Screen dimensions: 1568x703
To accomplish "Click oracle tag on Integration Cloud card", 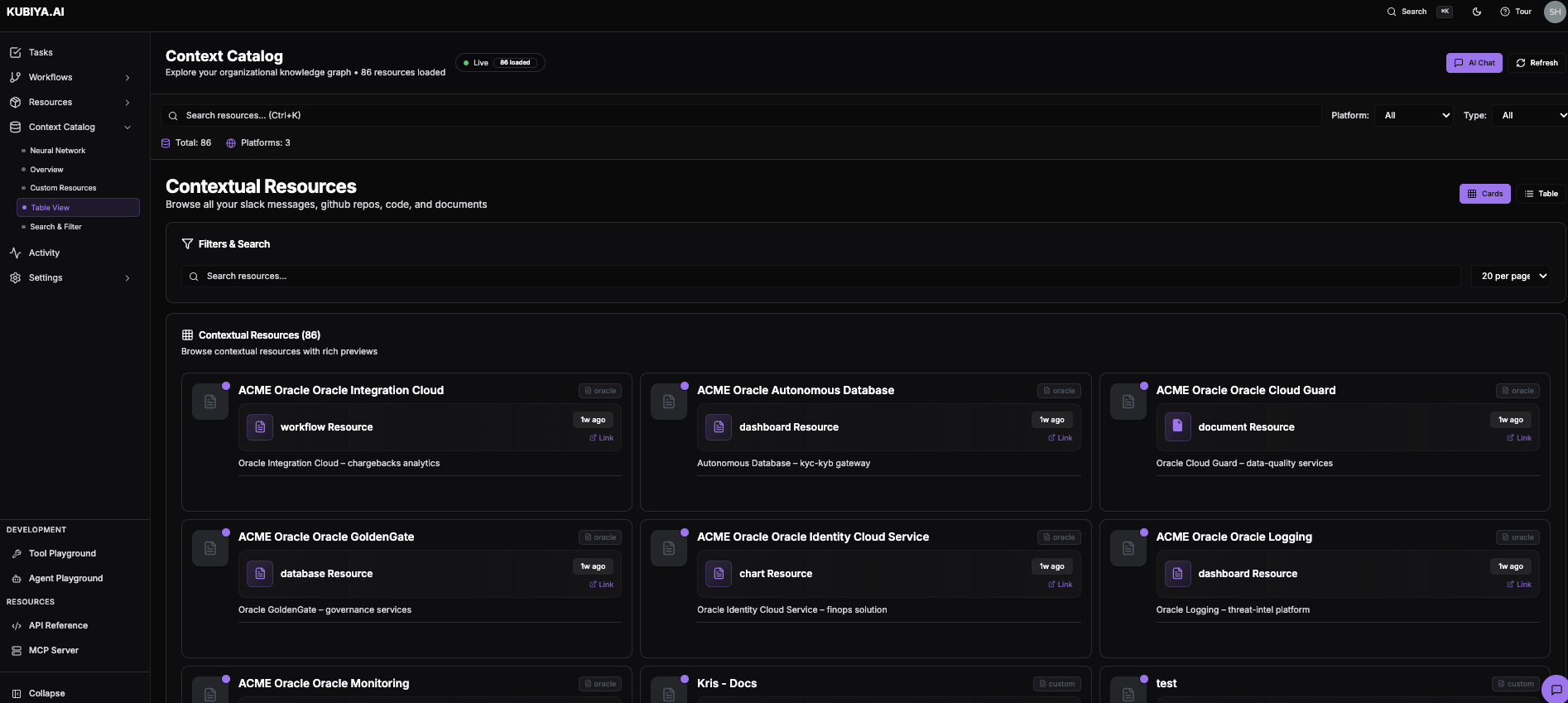I will 600,391.
